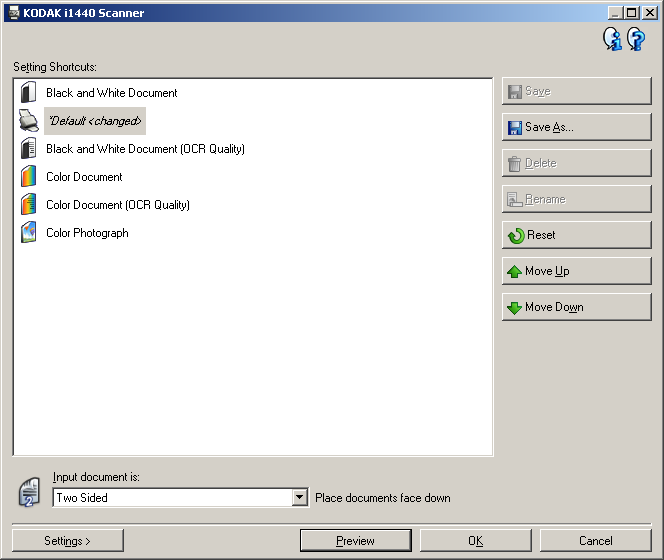Select the Color Photograph shortcut
Viewport: 664px width, 560px height.
87,233
